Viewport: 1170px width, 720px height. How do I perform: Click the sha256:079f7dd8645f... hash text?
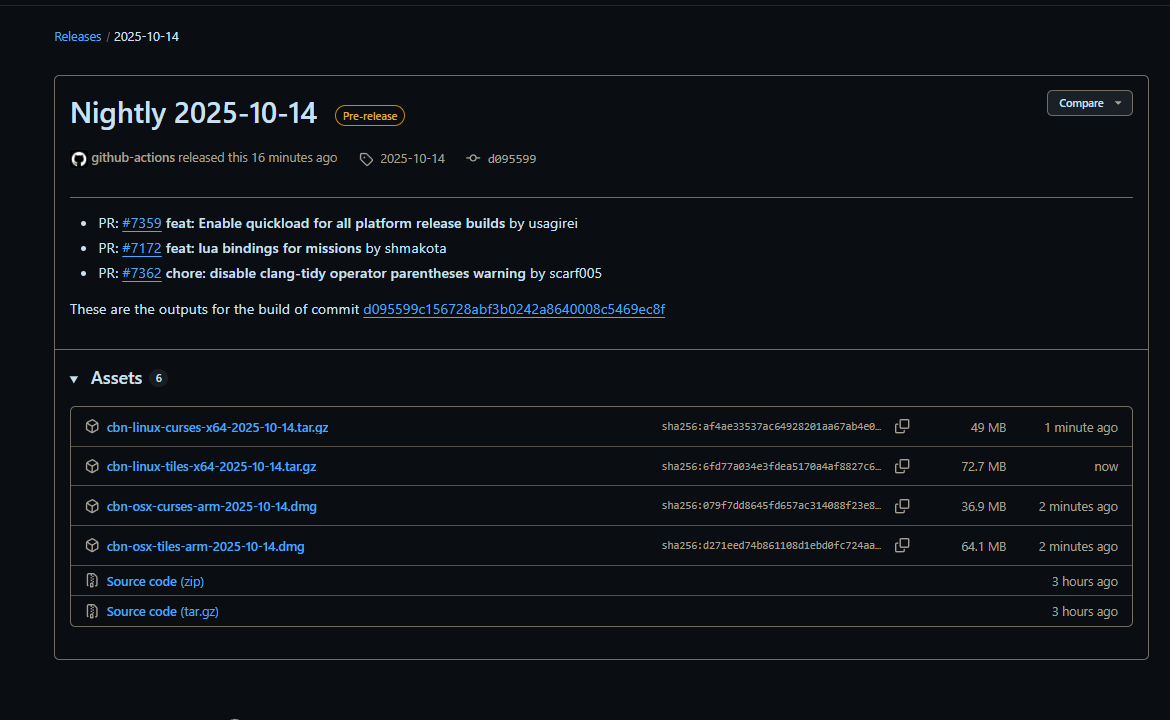click(771, 506)
